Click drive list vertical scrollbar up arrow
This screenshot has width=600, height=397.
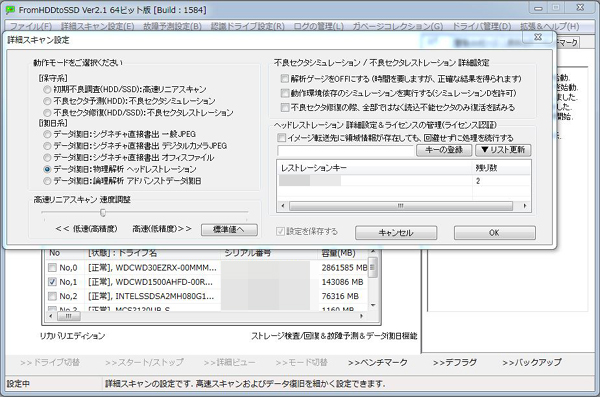point(373,252)
